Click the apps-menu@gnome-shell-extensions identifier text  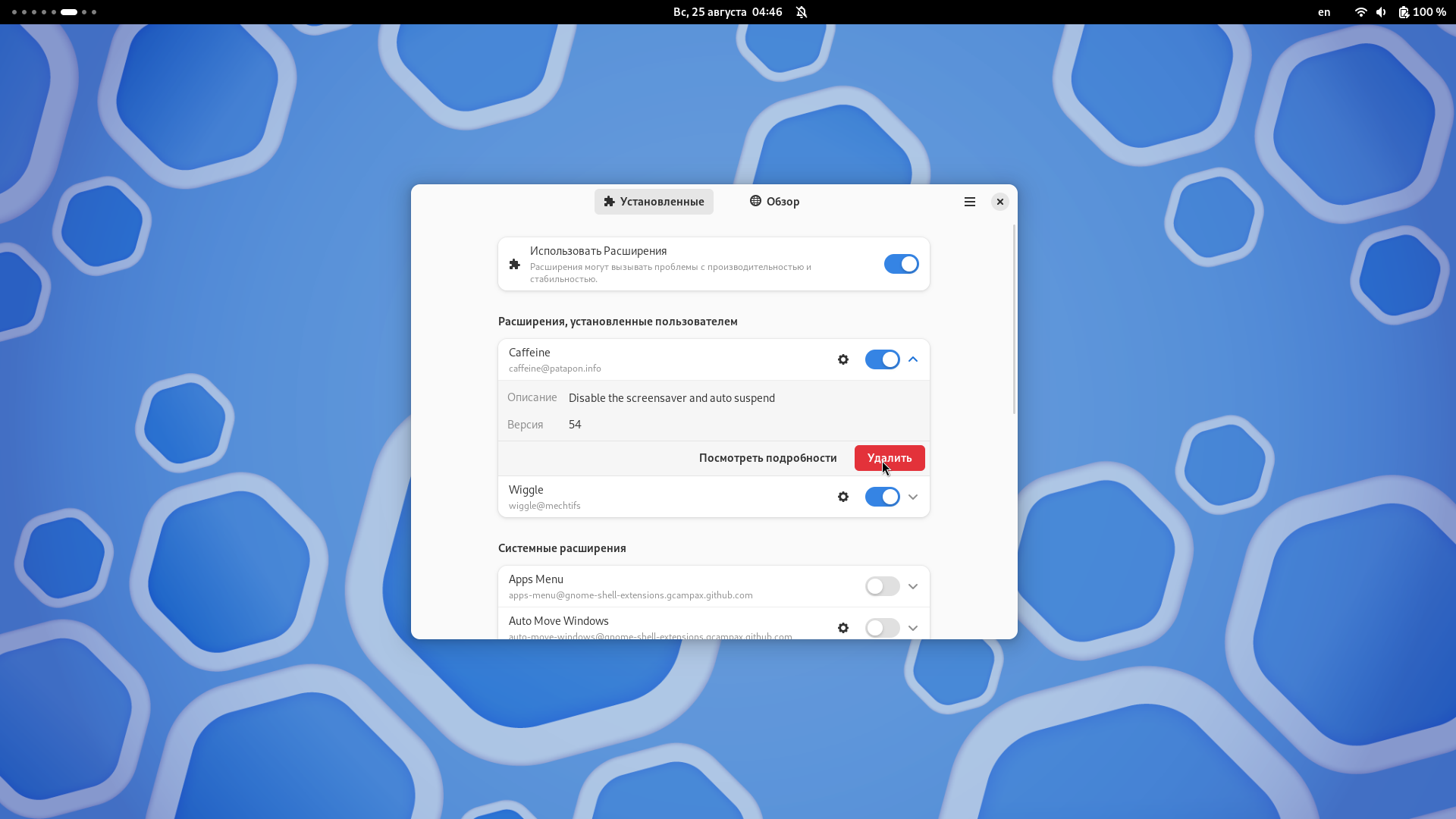click(630, 595)
